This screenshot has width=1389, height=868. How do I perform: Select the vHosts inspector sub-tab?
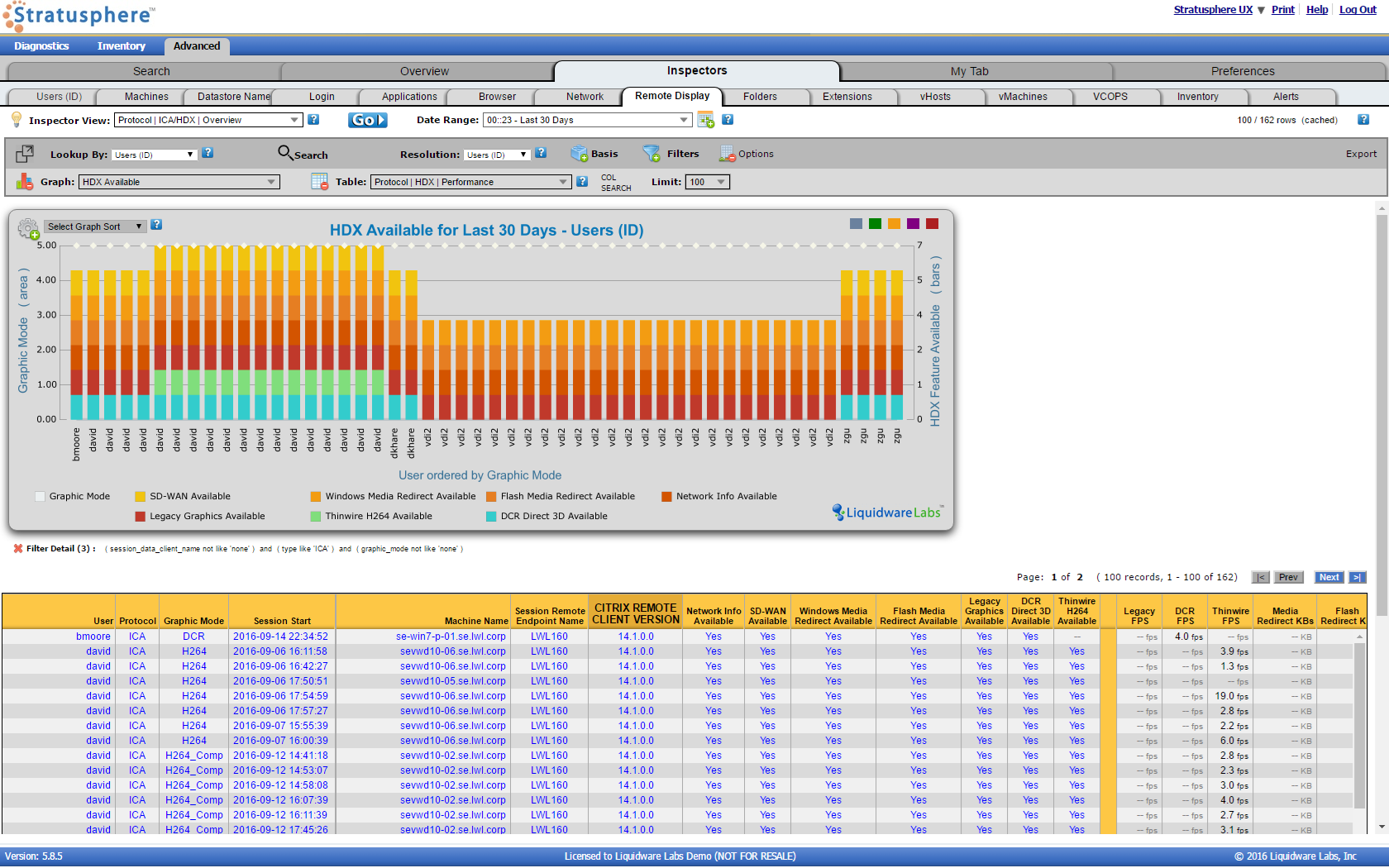[935, 97]
